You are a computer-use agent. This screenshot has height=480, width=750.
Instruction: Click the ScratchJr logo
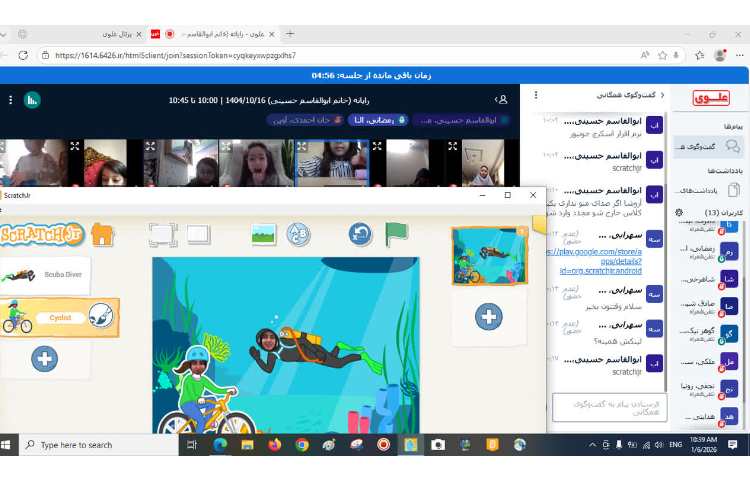click(42, 235)
